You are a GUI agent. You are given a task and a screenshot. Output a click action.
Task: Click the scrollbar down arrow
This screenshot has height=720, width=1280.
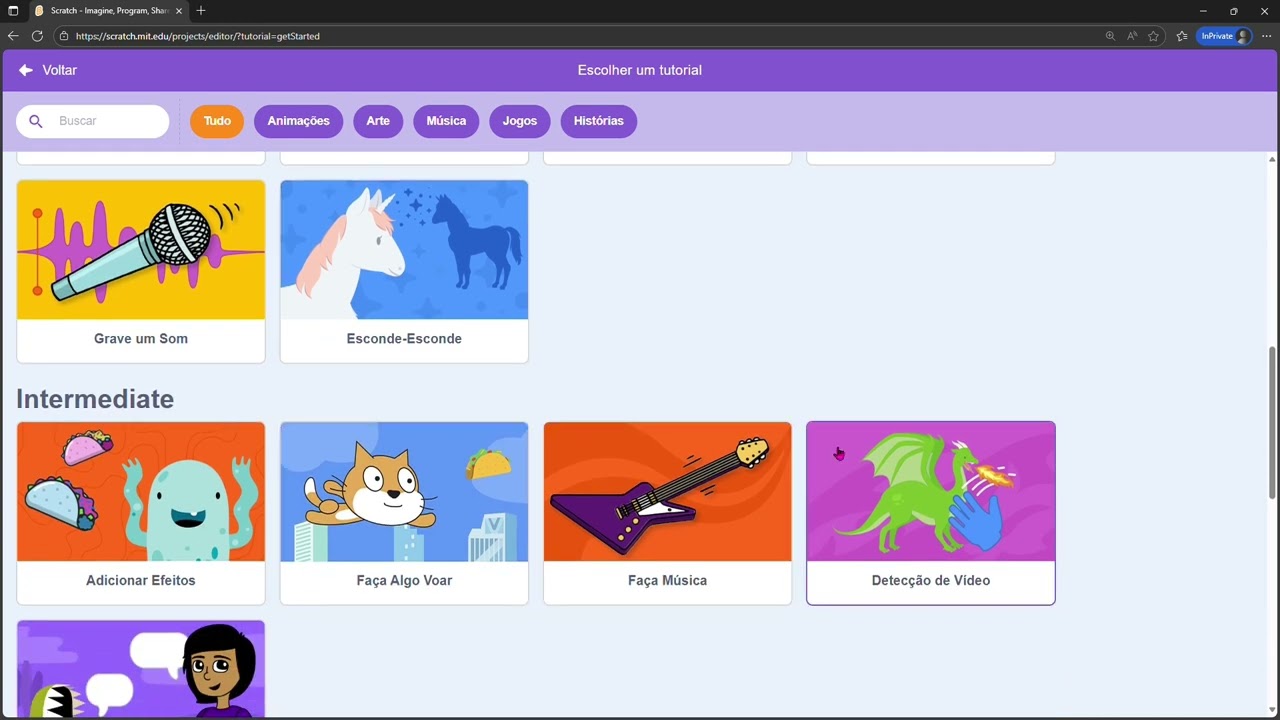1272,712
